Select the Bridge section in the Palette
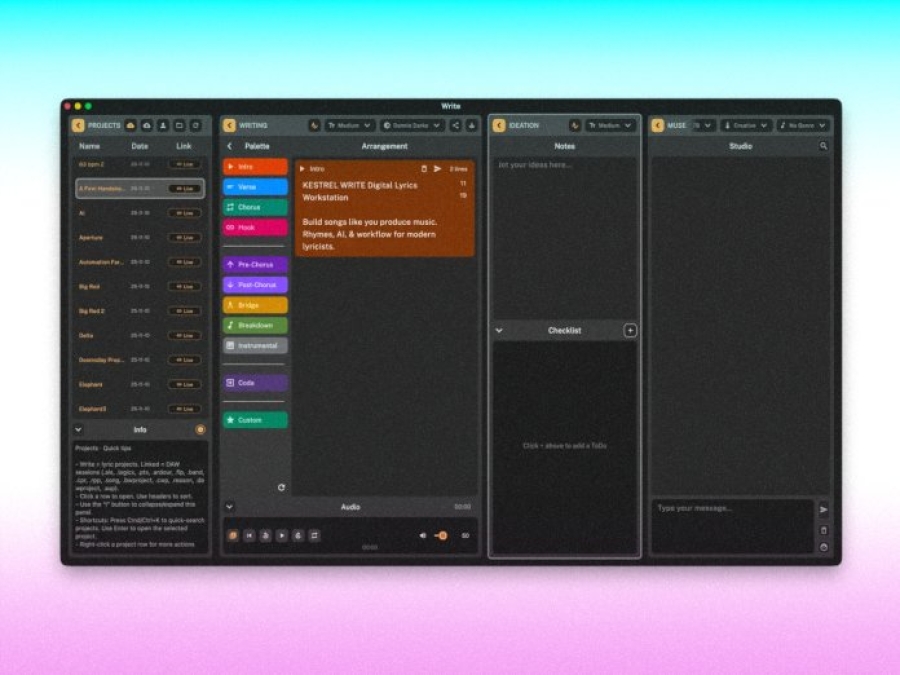The height and width of the screenshot is (675, 900). 255,305
